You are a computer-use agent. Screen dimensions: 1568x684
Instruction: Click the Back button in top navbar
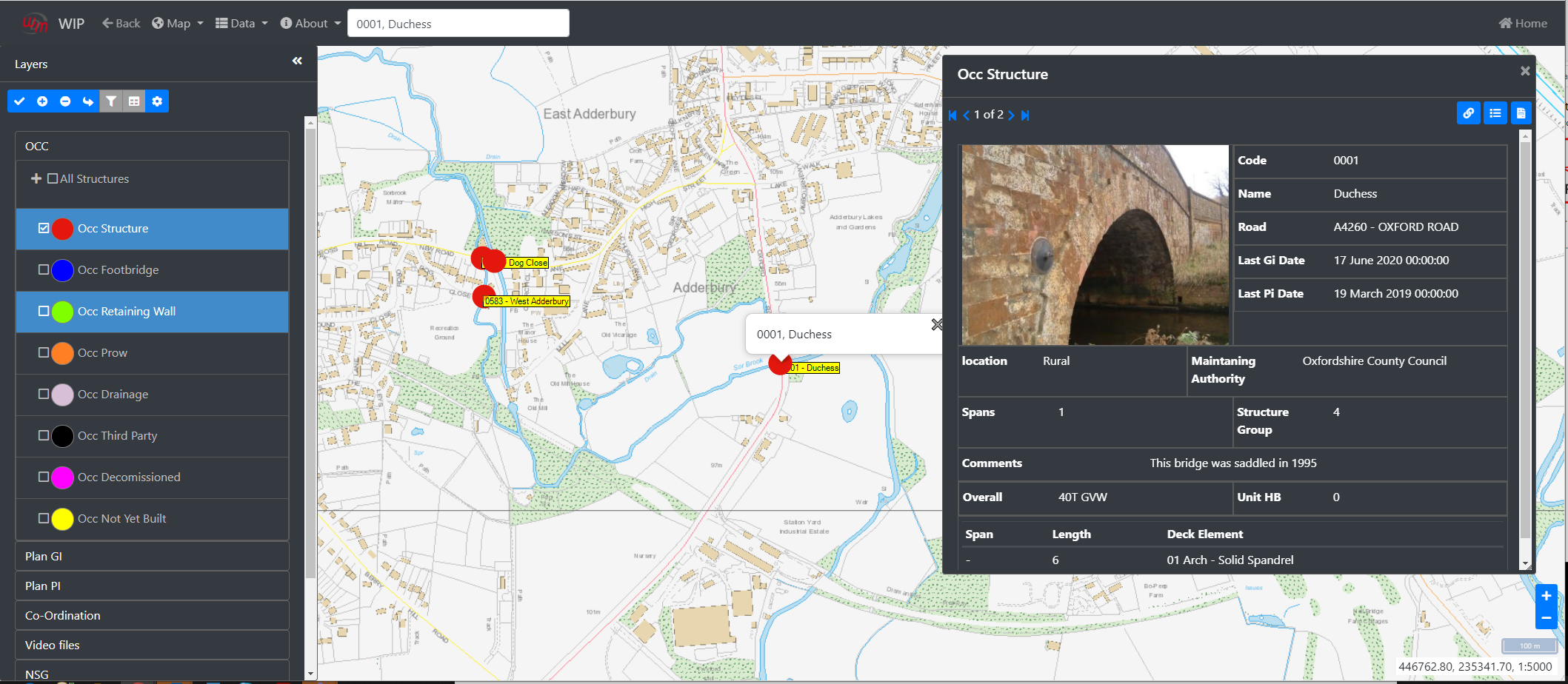click(121, 24)
